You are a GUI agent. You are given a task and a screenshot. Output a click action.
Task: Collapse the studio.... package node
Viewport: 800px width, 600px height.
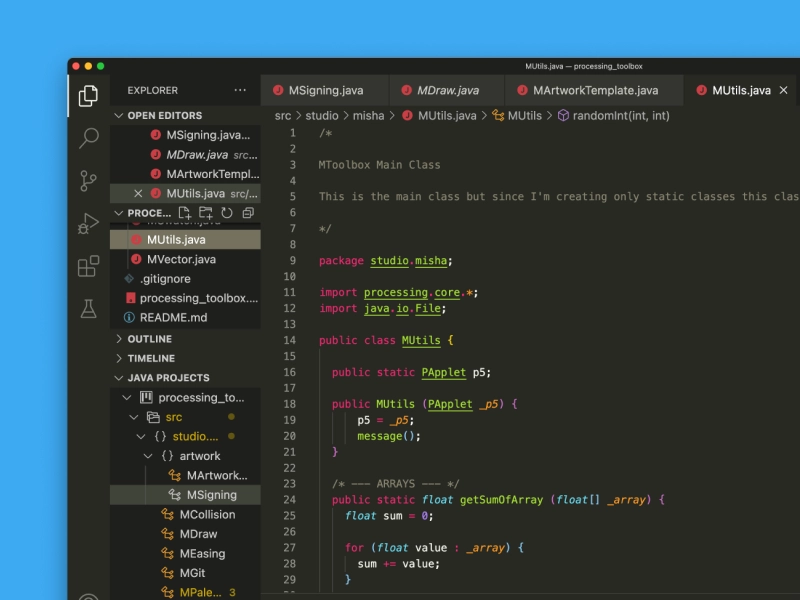tap(141, 436)
